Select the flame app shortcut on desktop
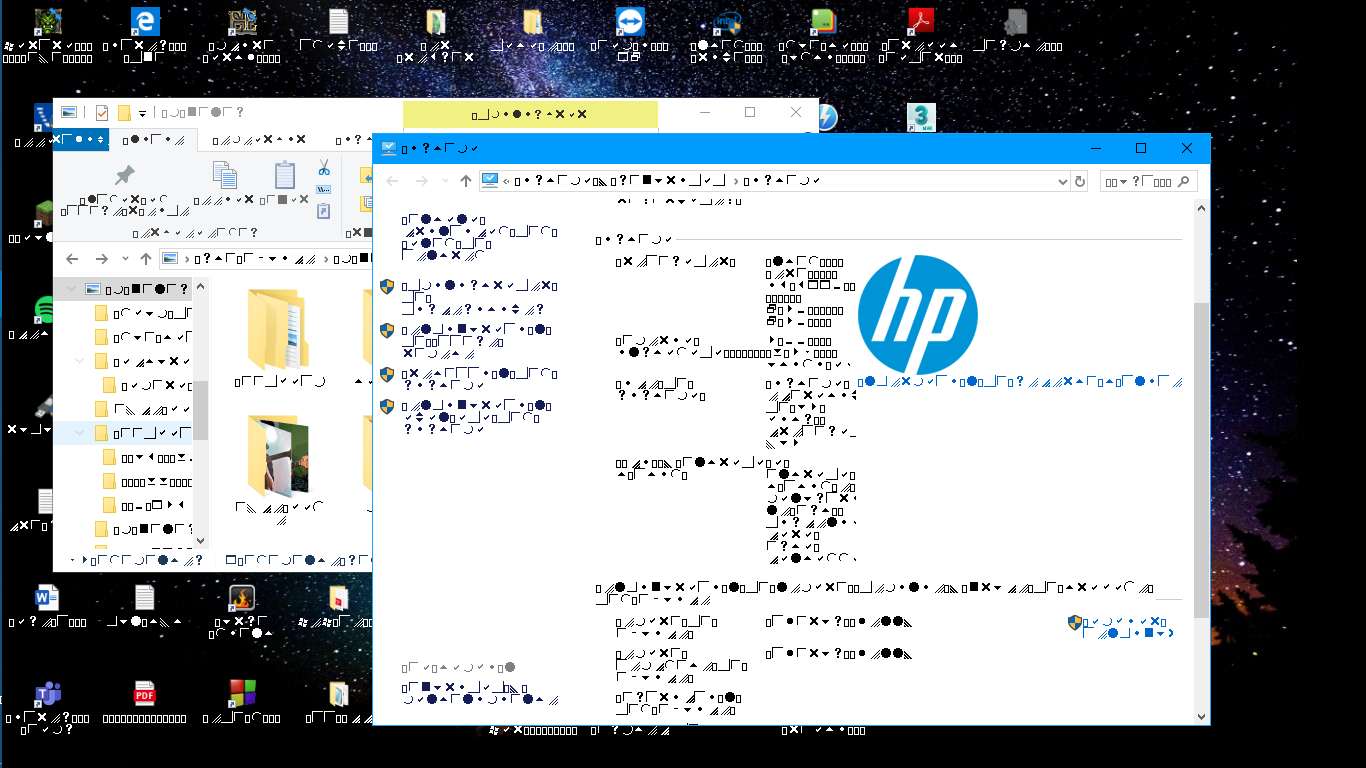1366x768 pixels. 243,598
